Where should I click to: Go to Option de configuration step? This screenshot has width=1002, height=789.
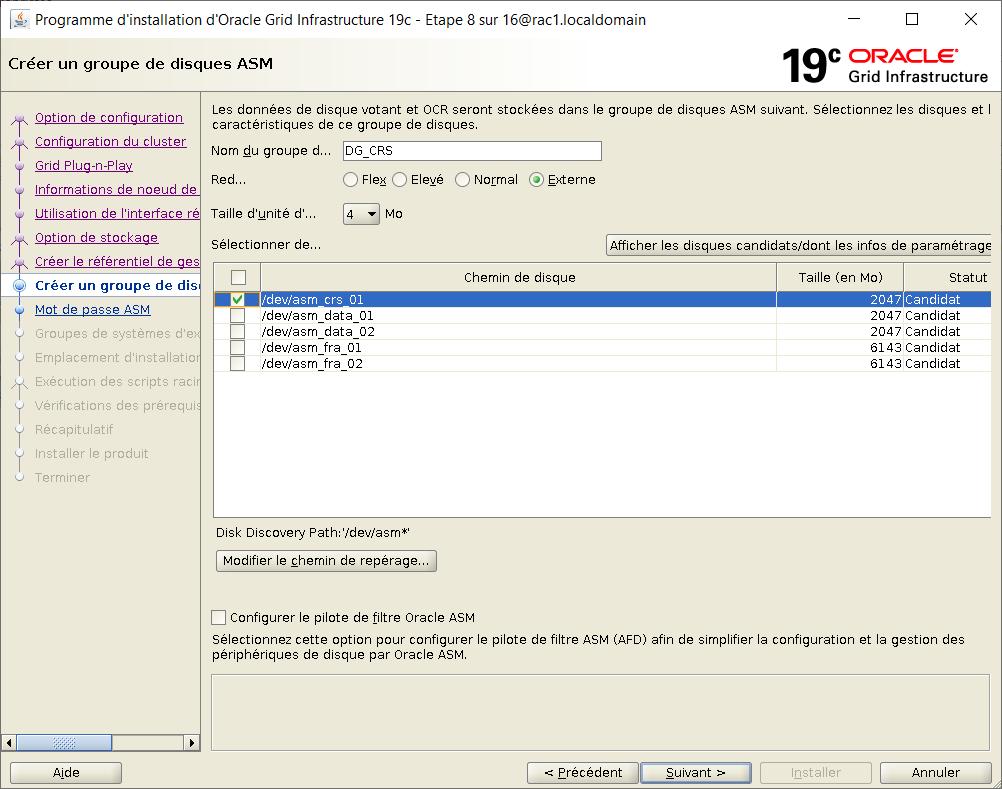(109, 118)
